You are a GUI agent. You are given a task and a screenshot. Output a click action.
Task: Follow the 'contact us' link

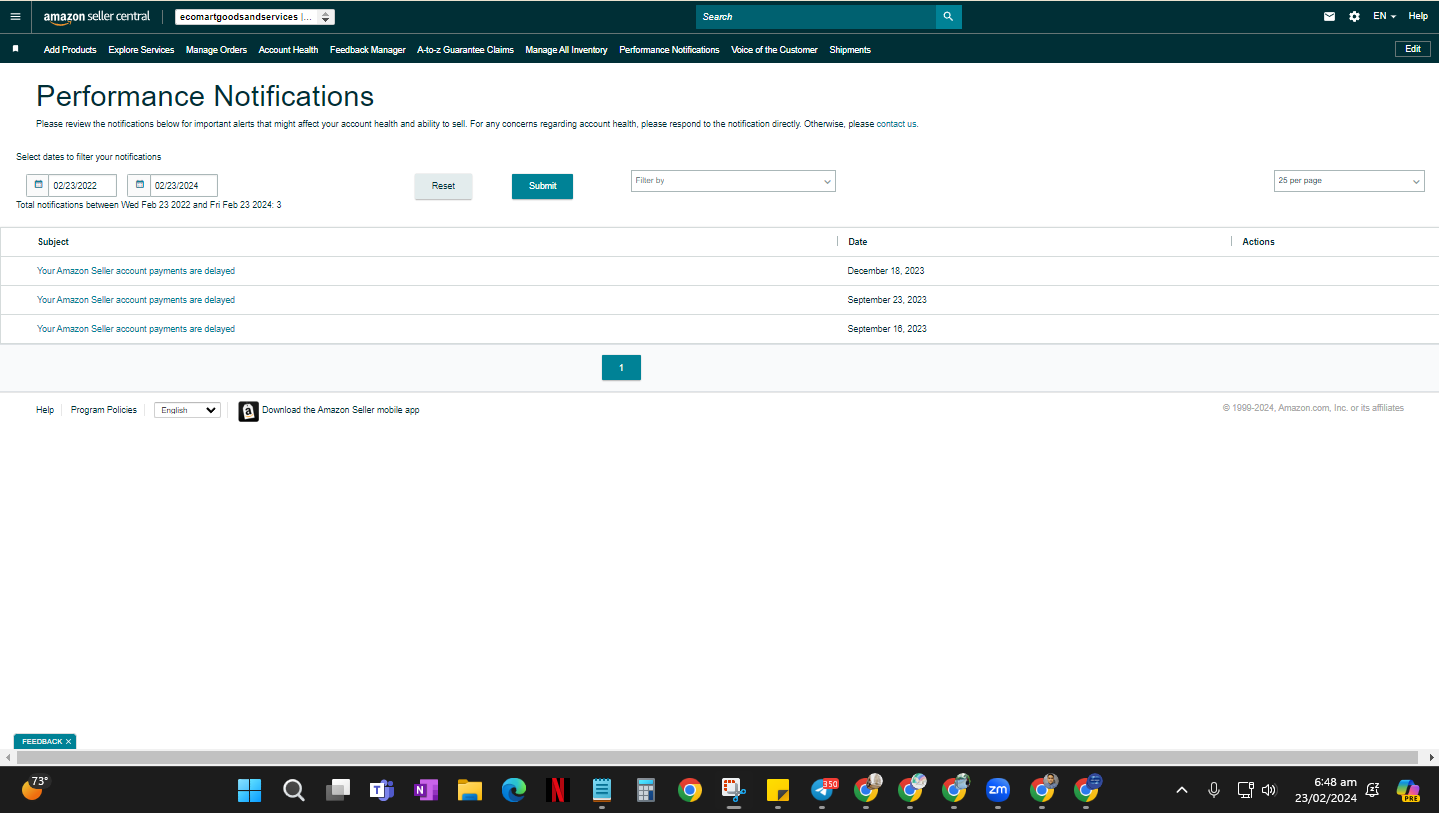pos(896,125)
